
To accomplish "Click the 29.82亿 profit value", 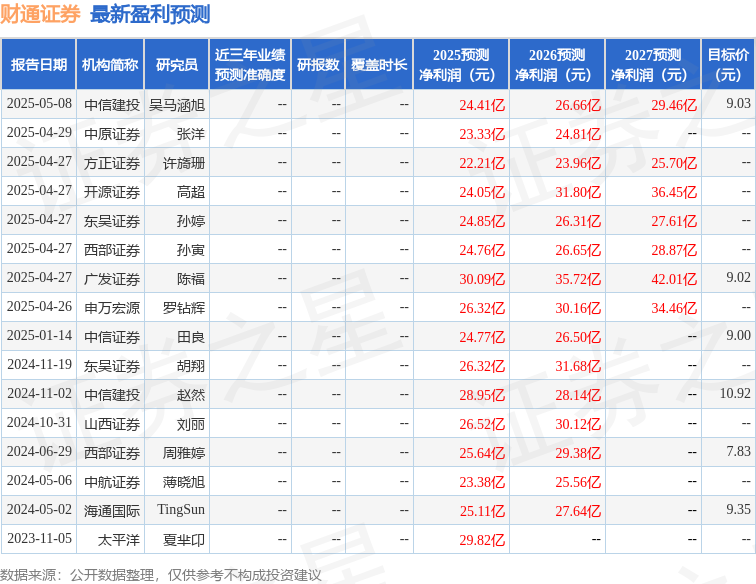I will point(482,540).
